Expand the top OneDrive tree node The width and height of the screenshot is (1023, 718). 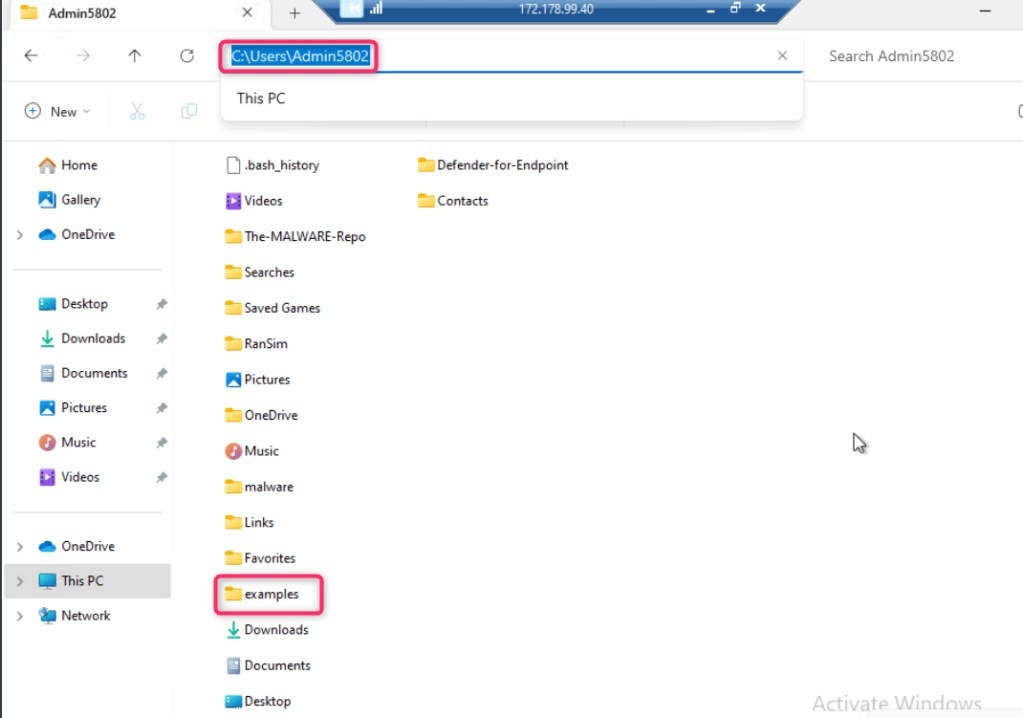(x=20, y=235)
